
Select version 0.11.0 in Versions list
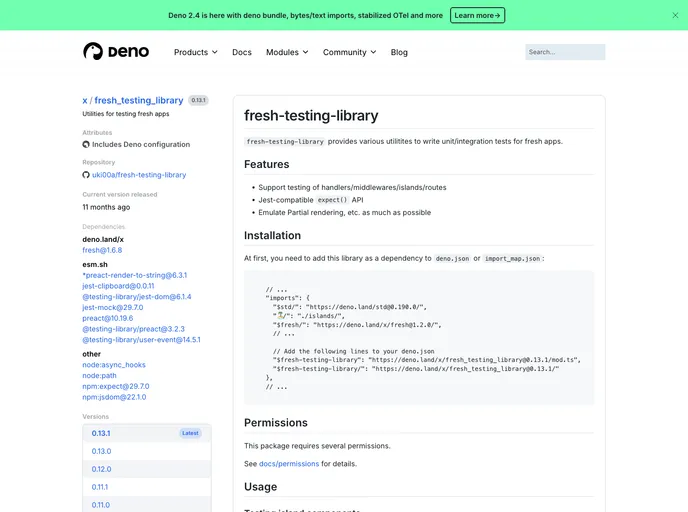(x=147, y=505)
